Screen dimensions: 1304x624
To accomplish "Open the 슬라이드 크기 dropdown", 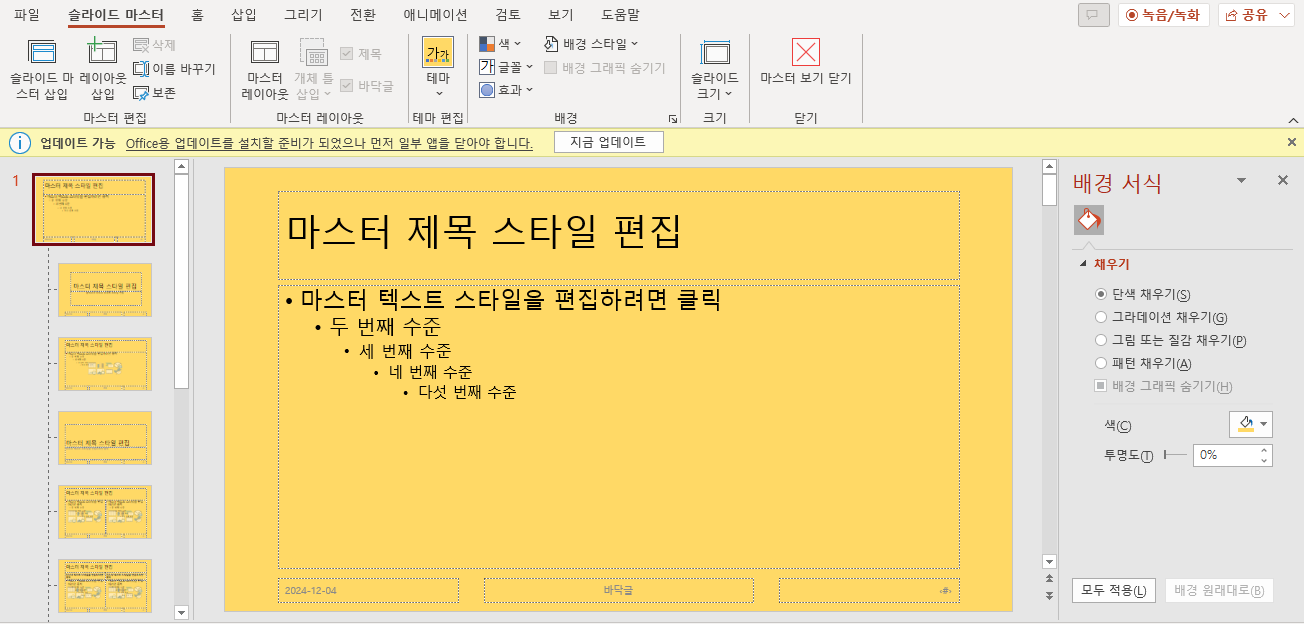I will (x=714, y=70).
